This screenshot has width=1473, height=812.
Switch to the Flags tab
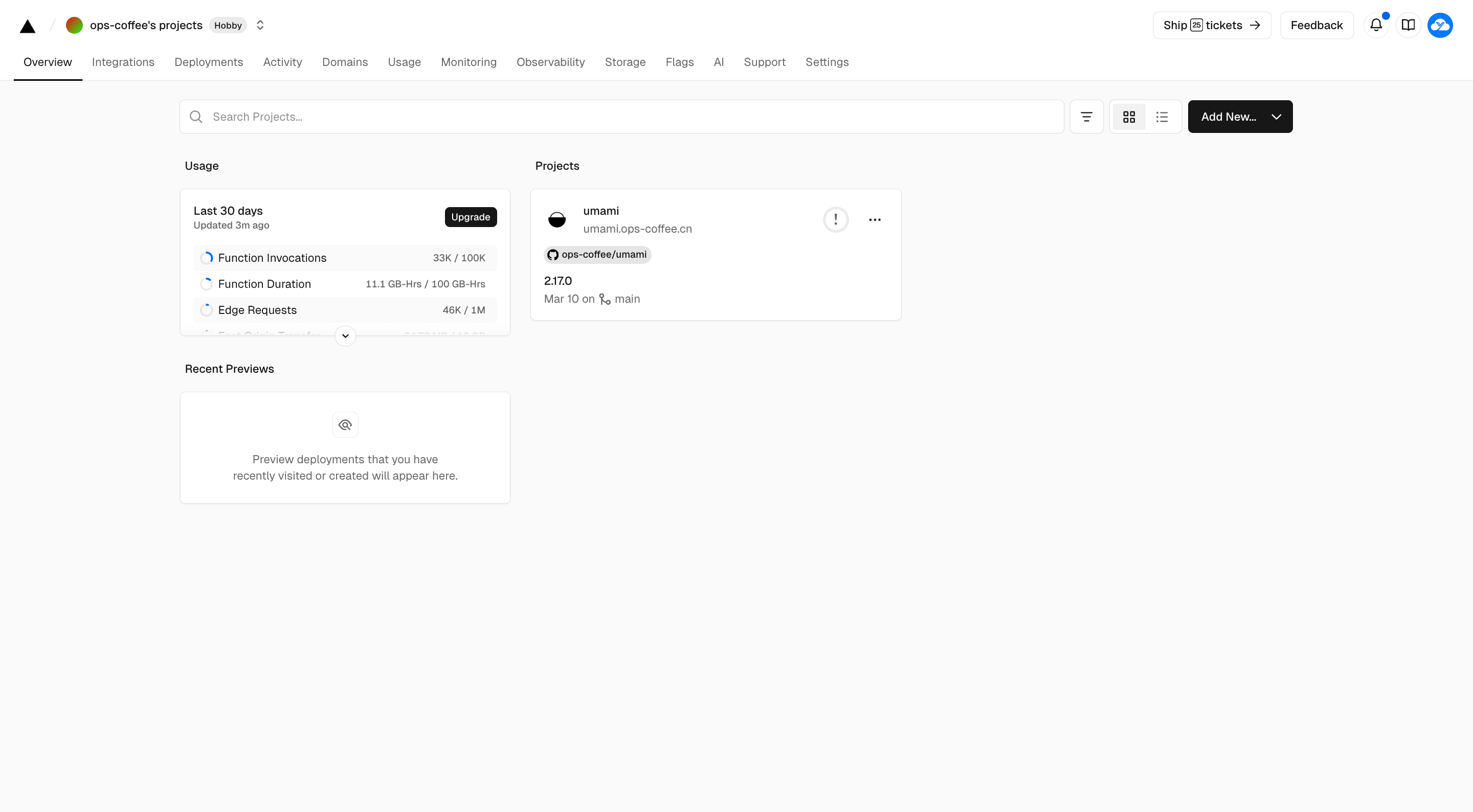coord(679,62)
